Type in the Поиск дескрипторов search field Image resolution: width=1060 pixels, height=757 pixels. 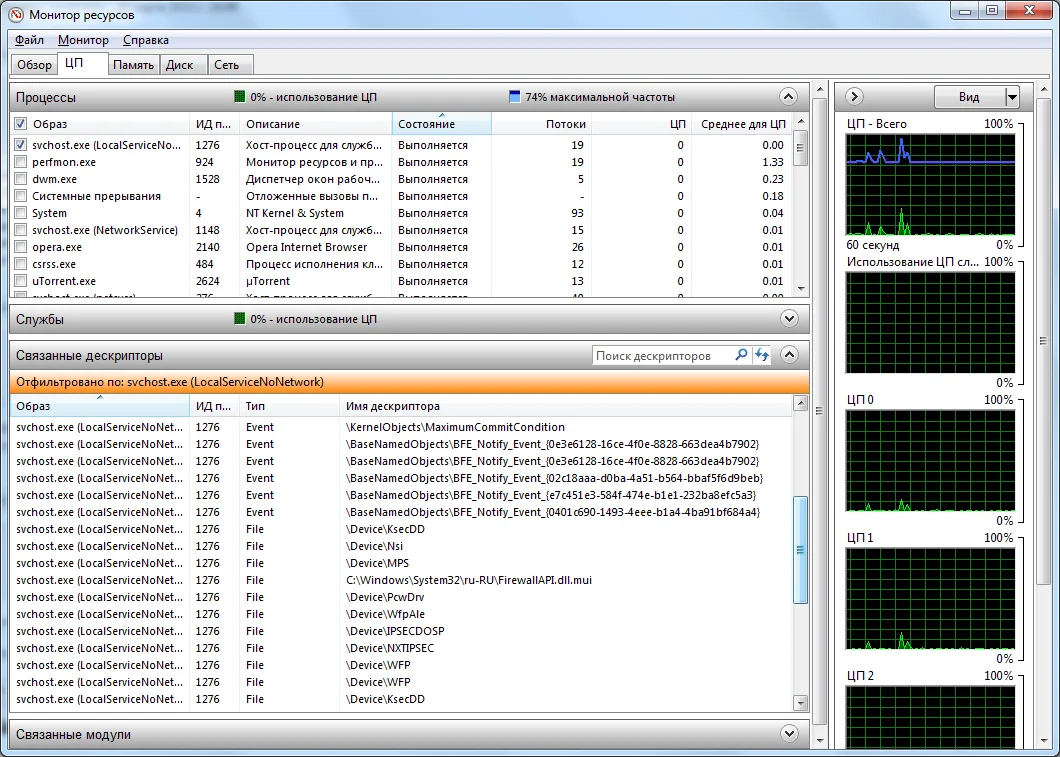pos(662,355)
